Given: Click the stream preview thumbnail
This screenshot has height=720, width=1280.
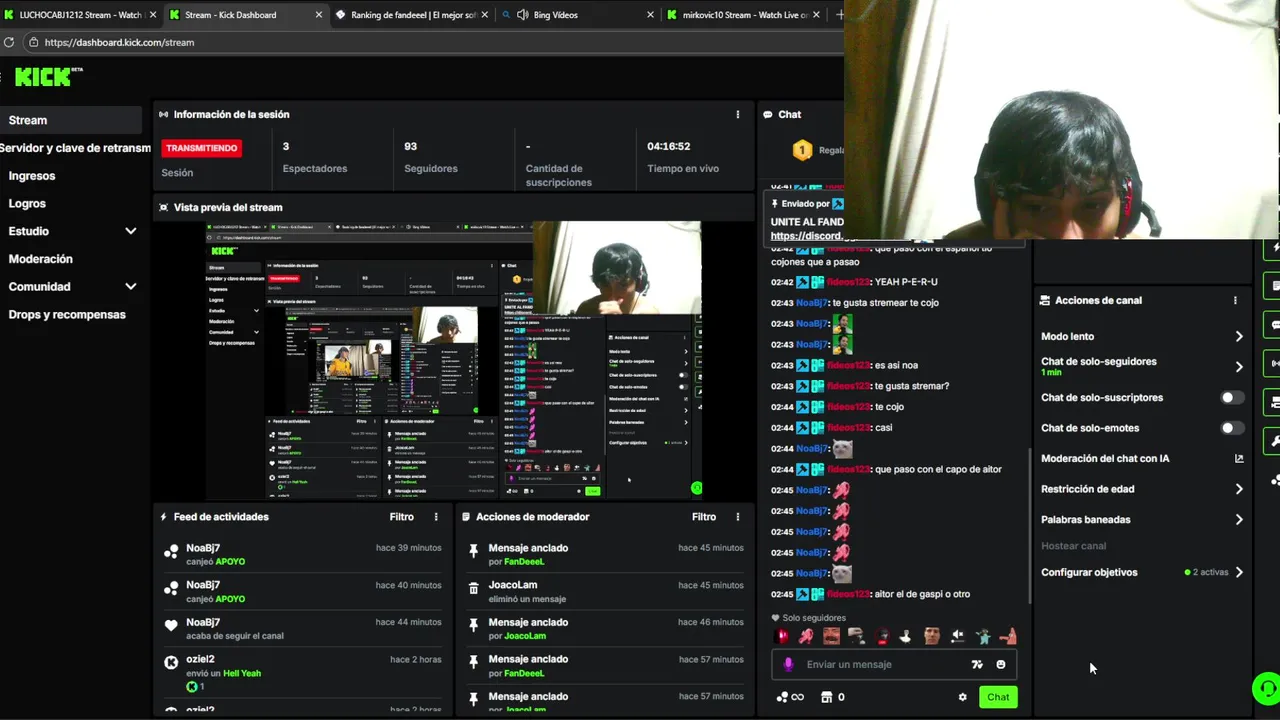Looking at the screenshot, I should (x=454, y=360).
